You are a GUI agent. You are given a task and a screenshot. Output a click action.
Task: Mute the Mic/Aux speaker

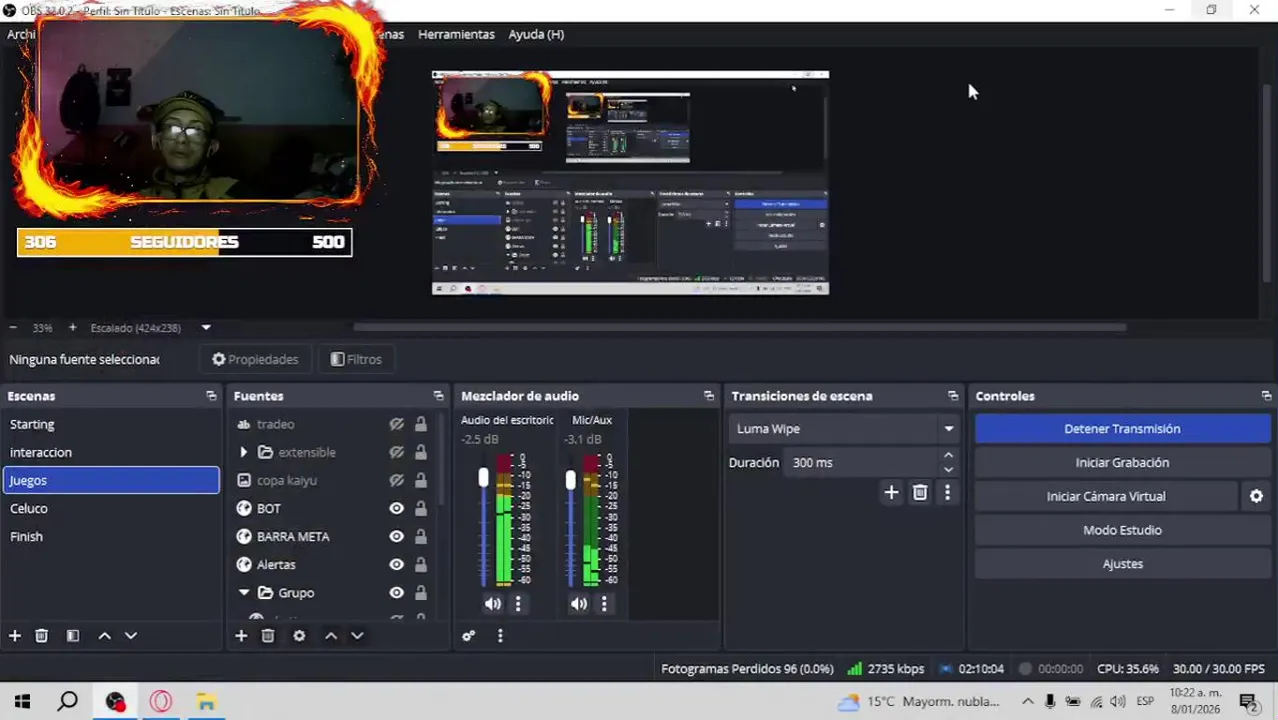(x=579, y=604)
